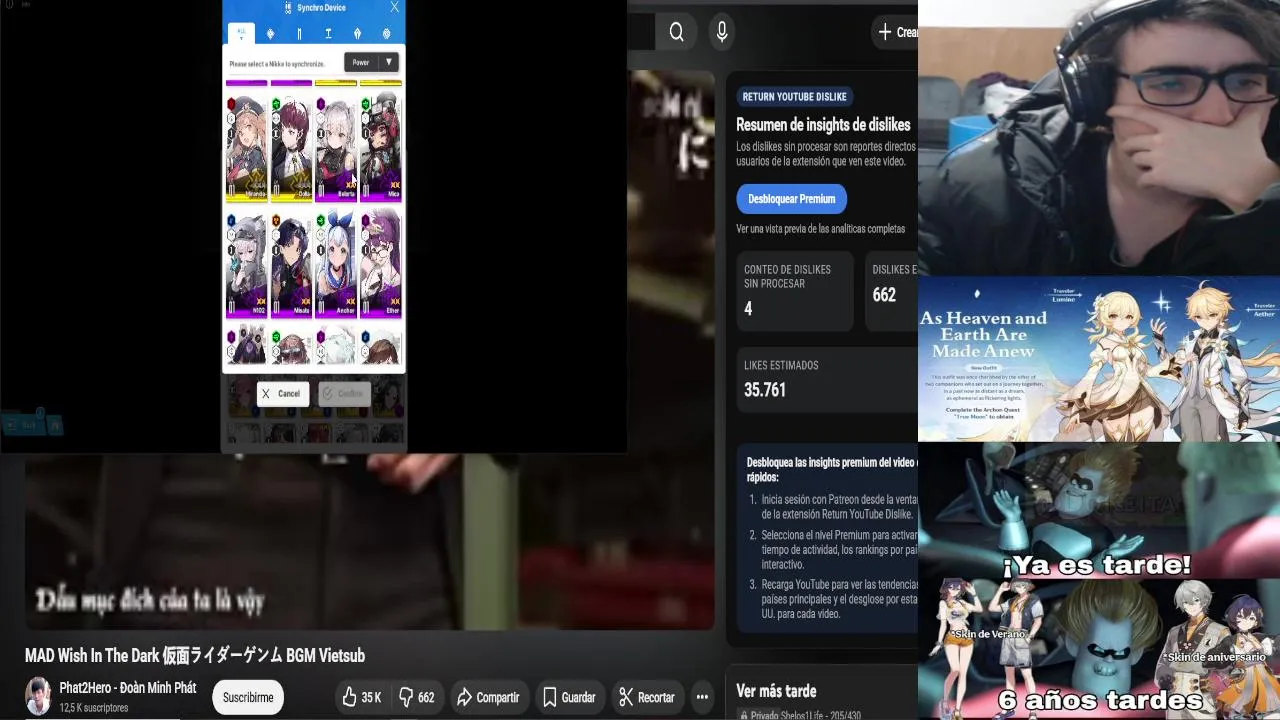Click the Likes estimados 35.761 card
1280x720 pixels.
coord(827,380)
